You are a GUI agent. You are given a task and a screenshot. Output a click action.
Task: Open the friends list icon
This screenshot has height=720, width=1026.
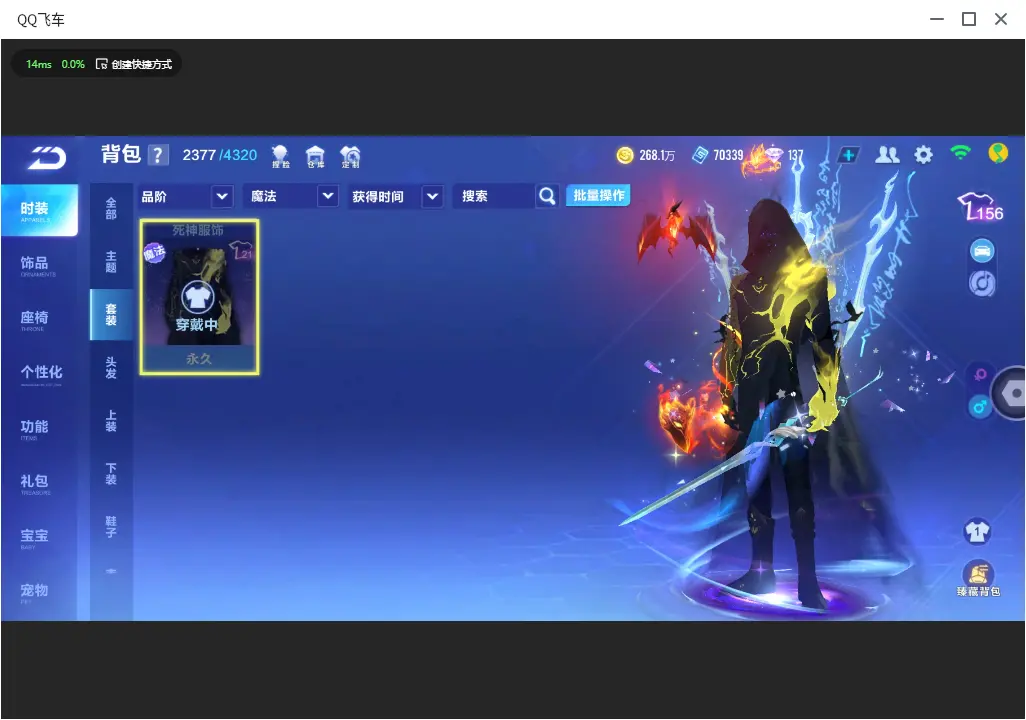click(x=887, y=154)
